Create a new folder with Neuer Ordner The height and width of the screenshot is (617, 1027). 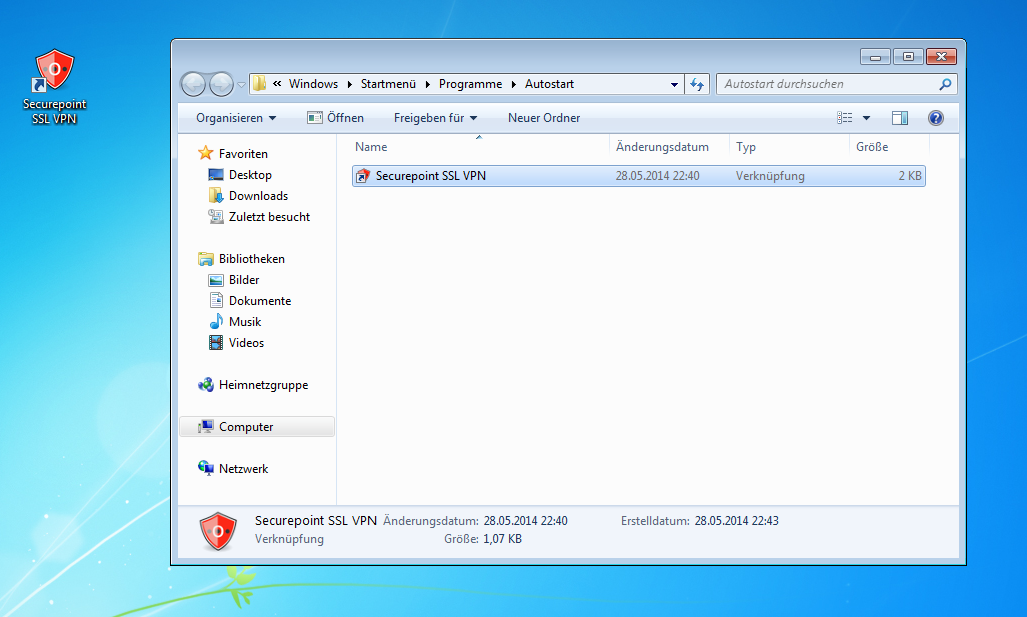click(544, 118)
